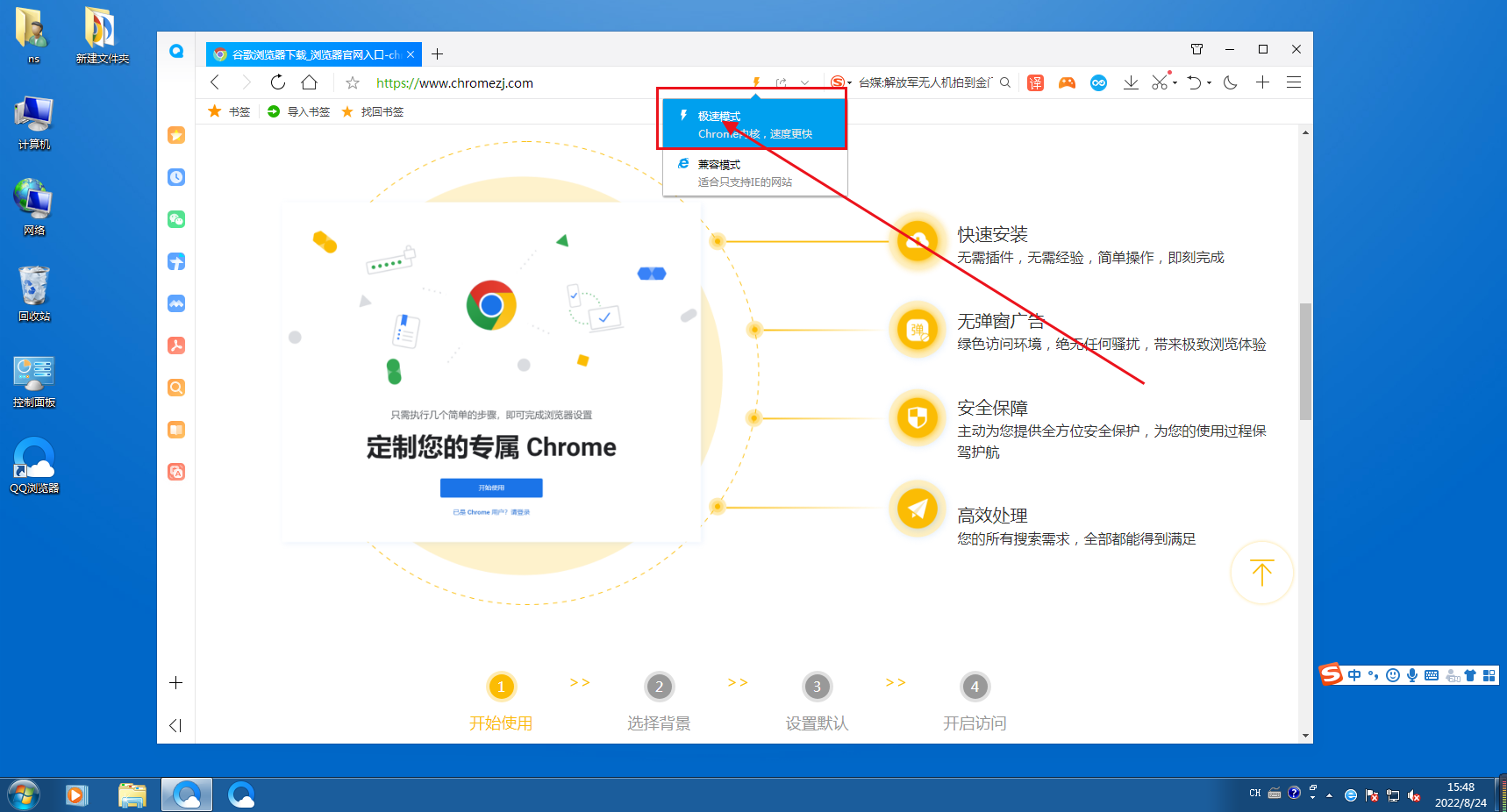Open the reading book icon in the sidebar

176,430
